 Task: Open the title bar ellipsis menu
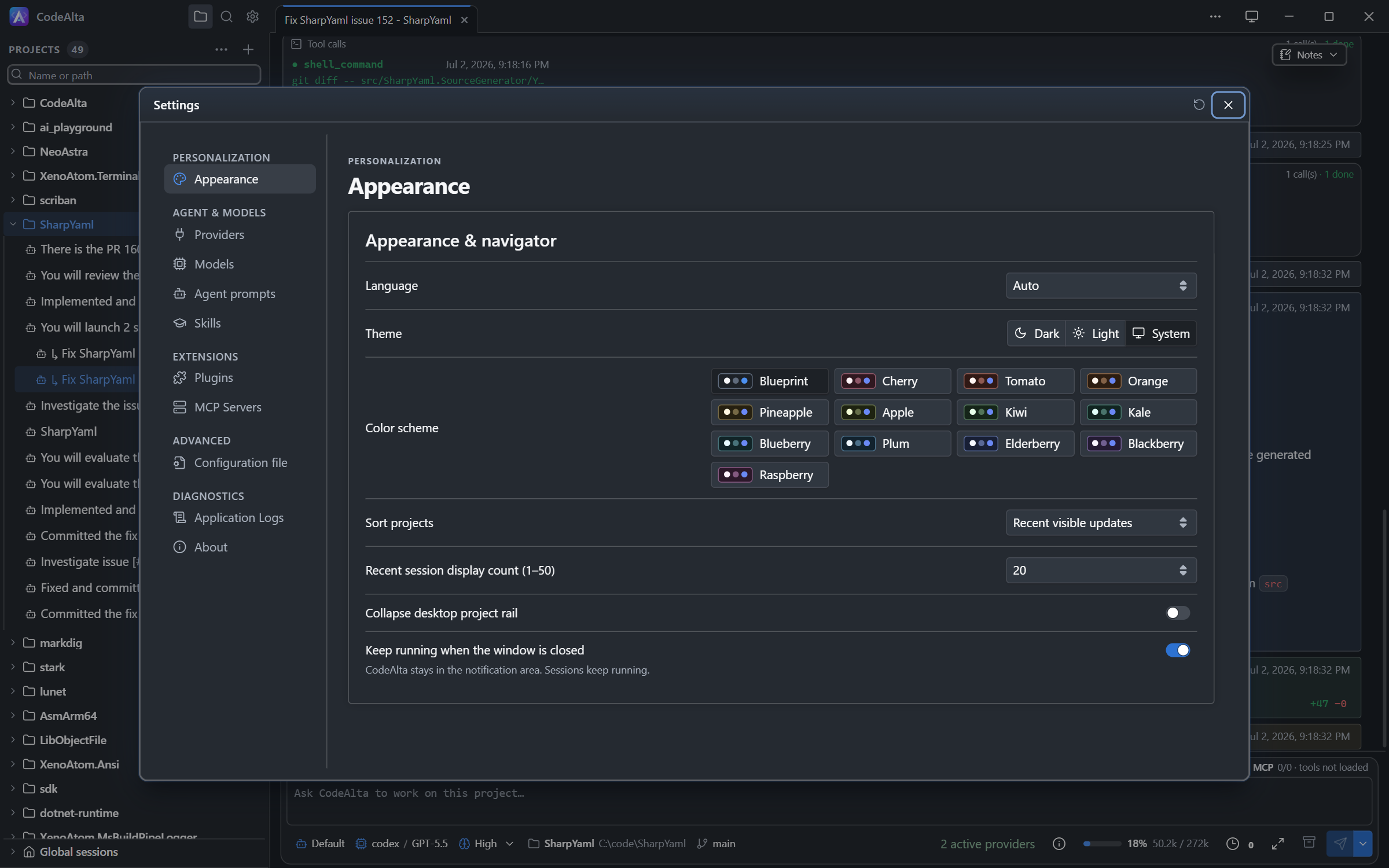(x=1215, y=16)
